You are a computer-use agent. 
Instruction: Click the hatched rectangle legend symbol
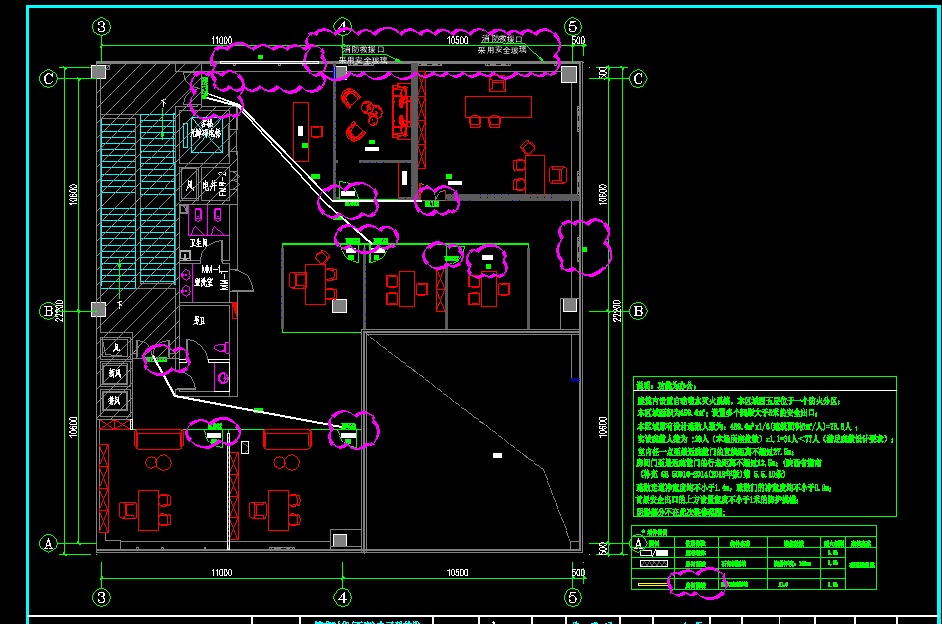(x=654, y=564)
